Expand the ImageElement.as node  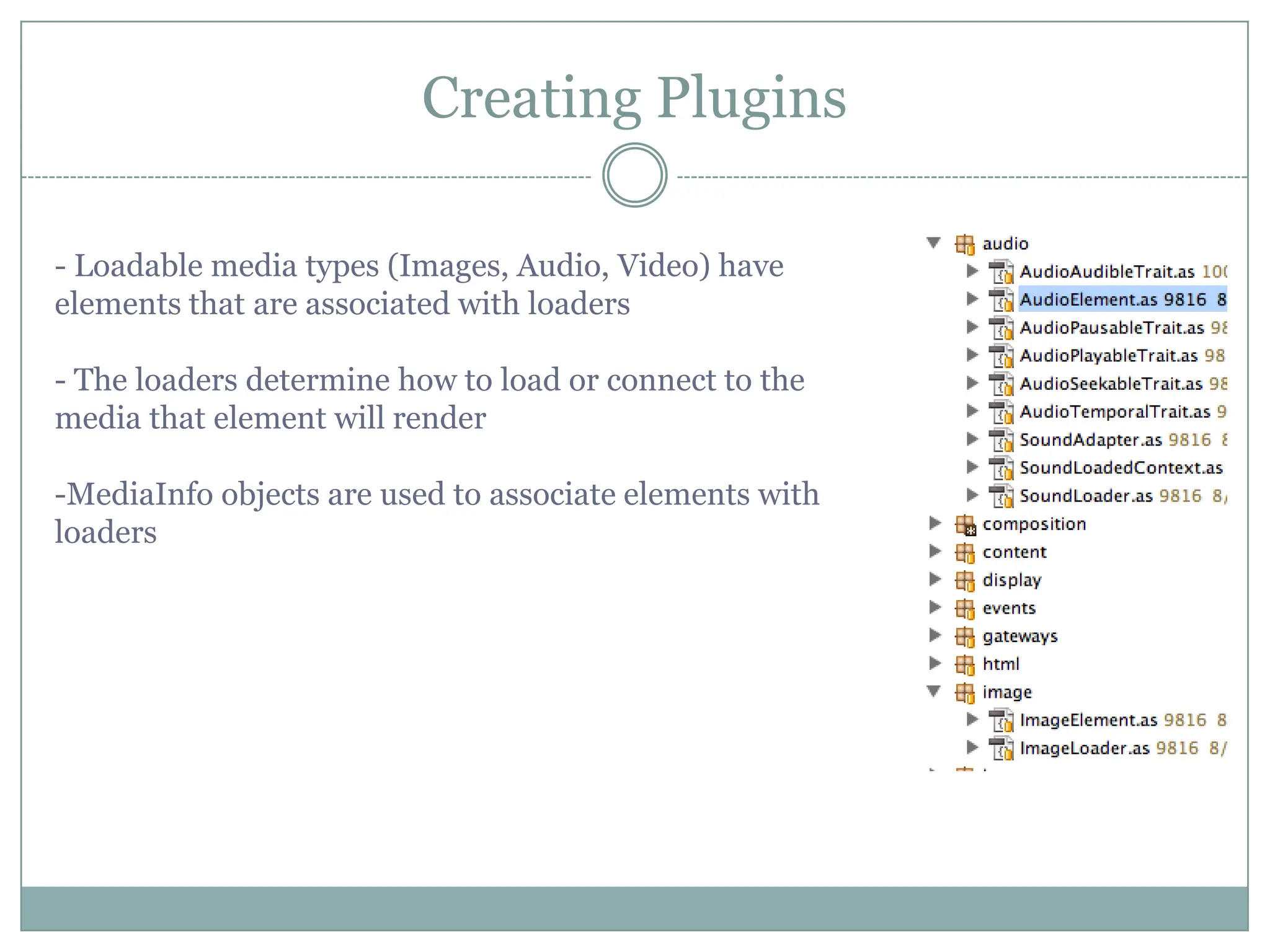(x=972, y=719)
